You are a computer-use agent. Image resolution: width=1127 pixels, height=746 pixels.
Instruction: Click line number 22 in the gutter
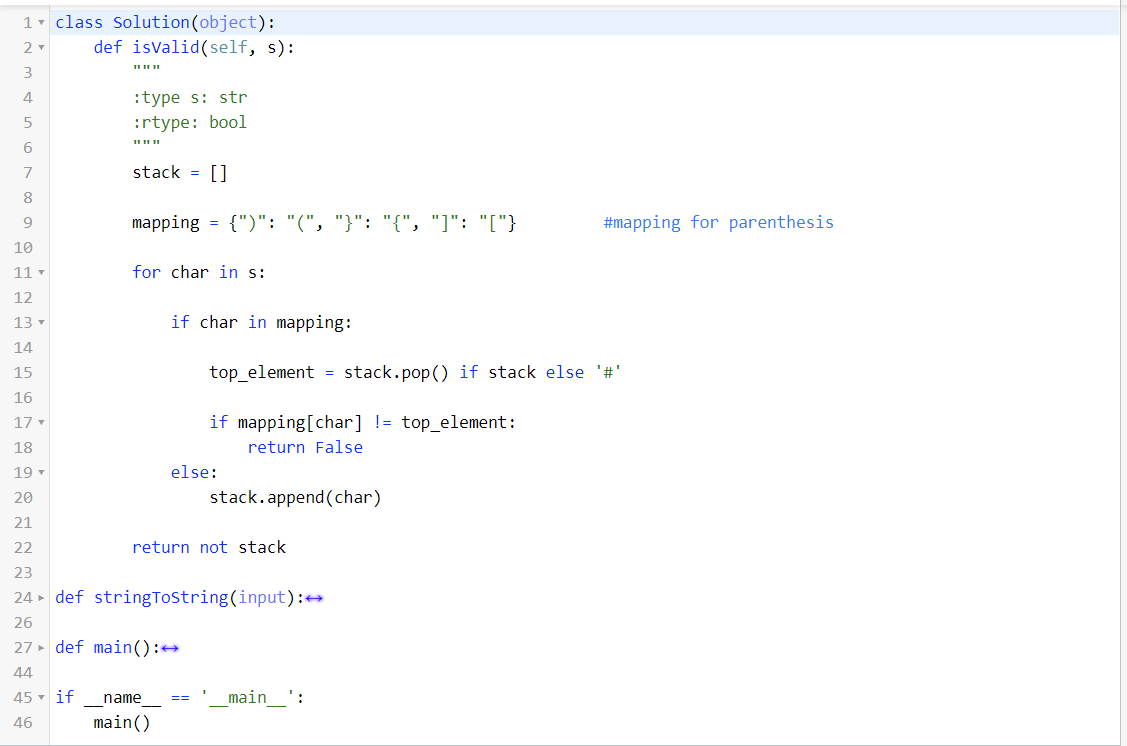[23, 548]
